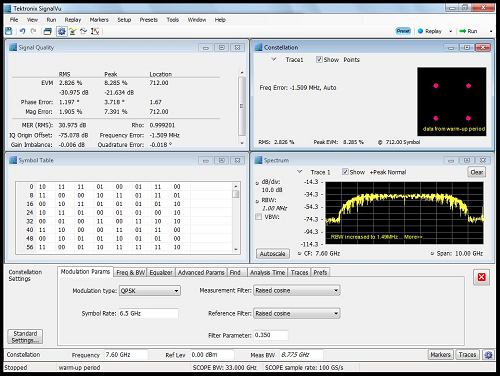Click the Undo arrow icon
The width and height of the screenshot is (500, 376).
pos(22,31)
